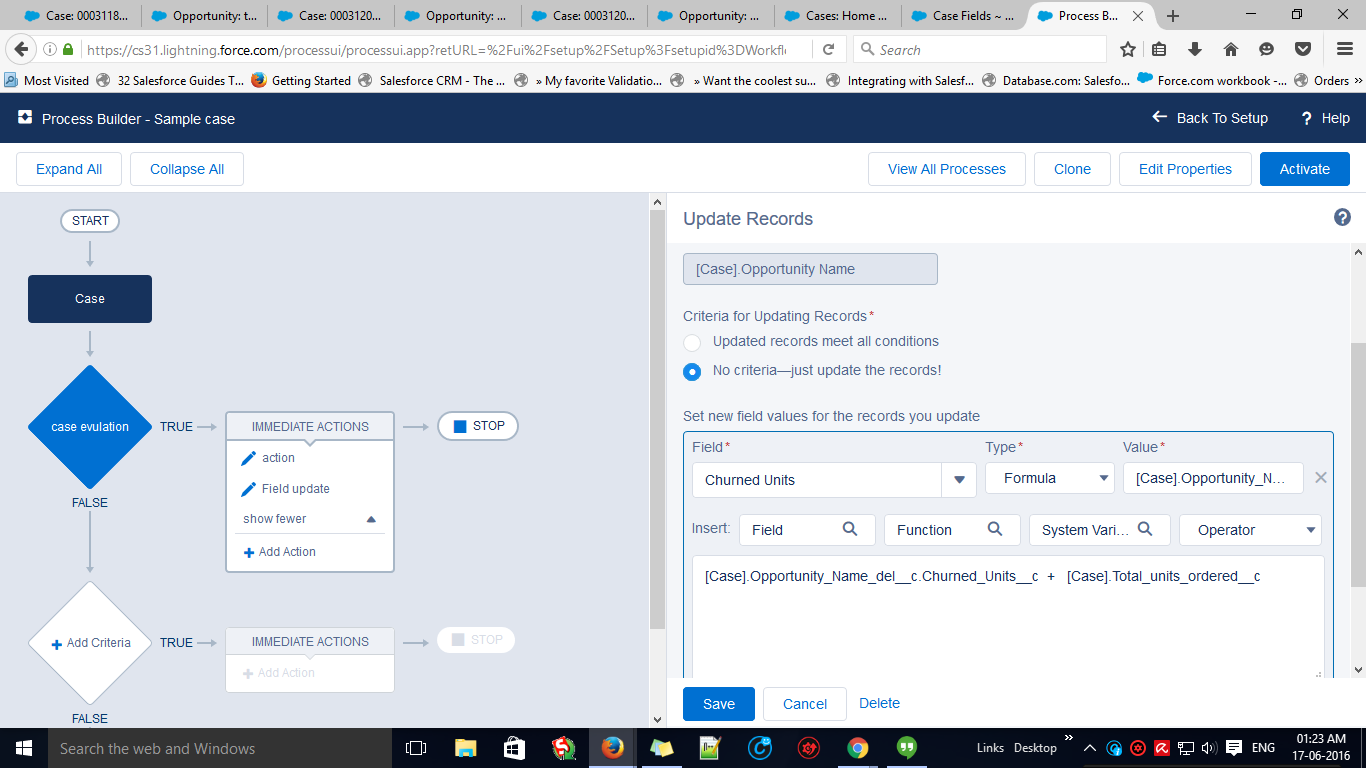Switch to the 'Opportunity: t...' browser tab
Image resolution: width=1366 pixels, height=768 pixels.
(204, 16)
